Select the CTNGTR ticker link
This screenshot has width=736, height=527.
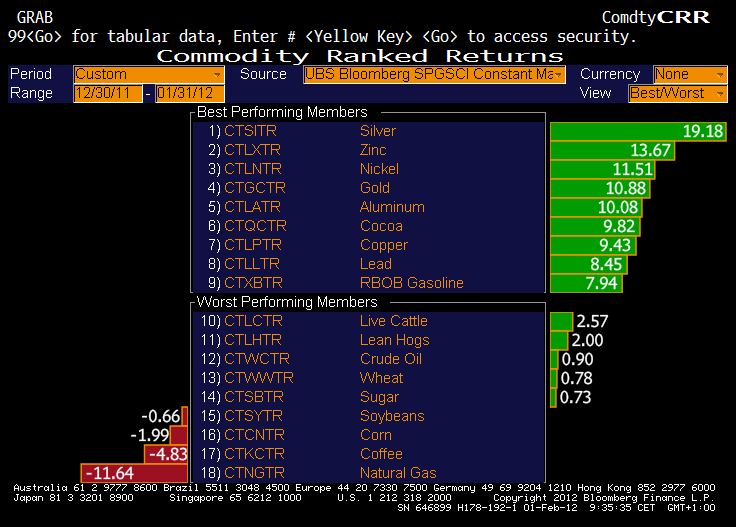point(254,473)
